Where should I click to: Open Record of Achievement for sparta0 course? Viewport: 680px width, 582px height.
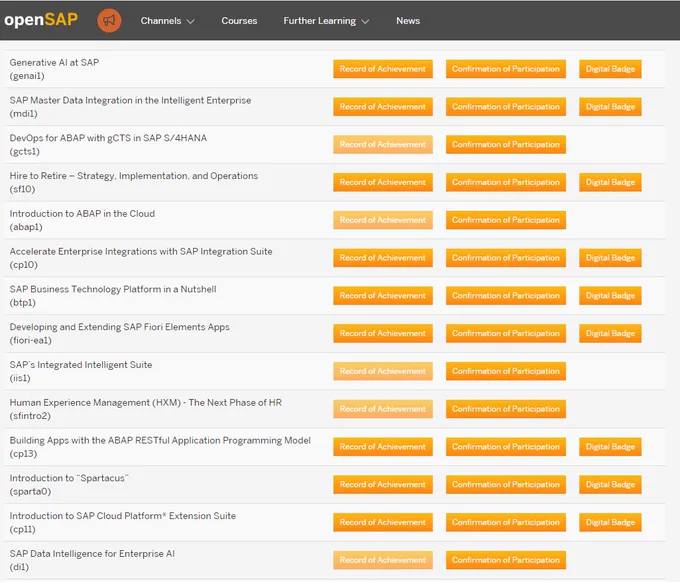(x=383, y=484)
